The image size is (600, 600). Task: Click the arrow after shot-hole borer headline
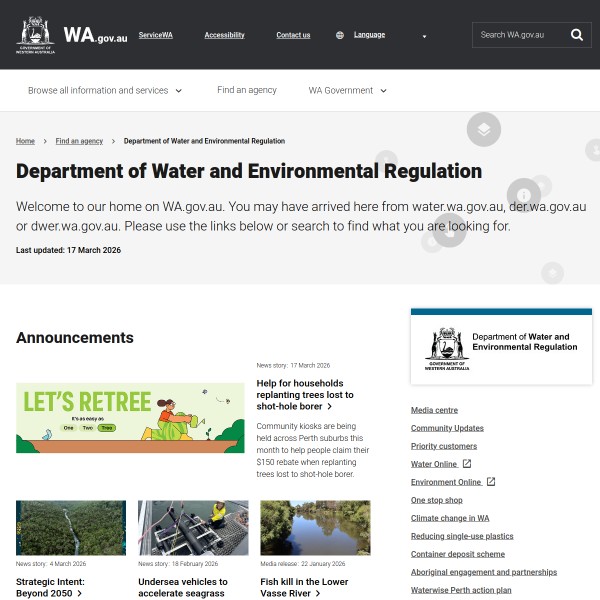[x=331, y=407]
